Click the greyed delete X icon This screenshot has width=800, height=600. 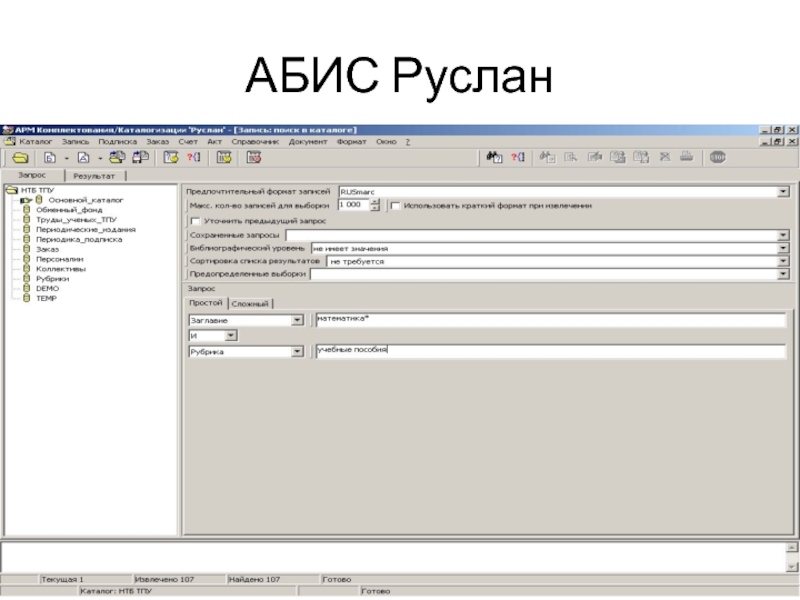[665, 157]
